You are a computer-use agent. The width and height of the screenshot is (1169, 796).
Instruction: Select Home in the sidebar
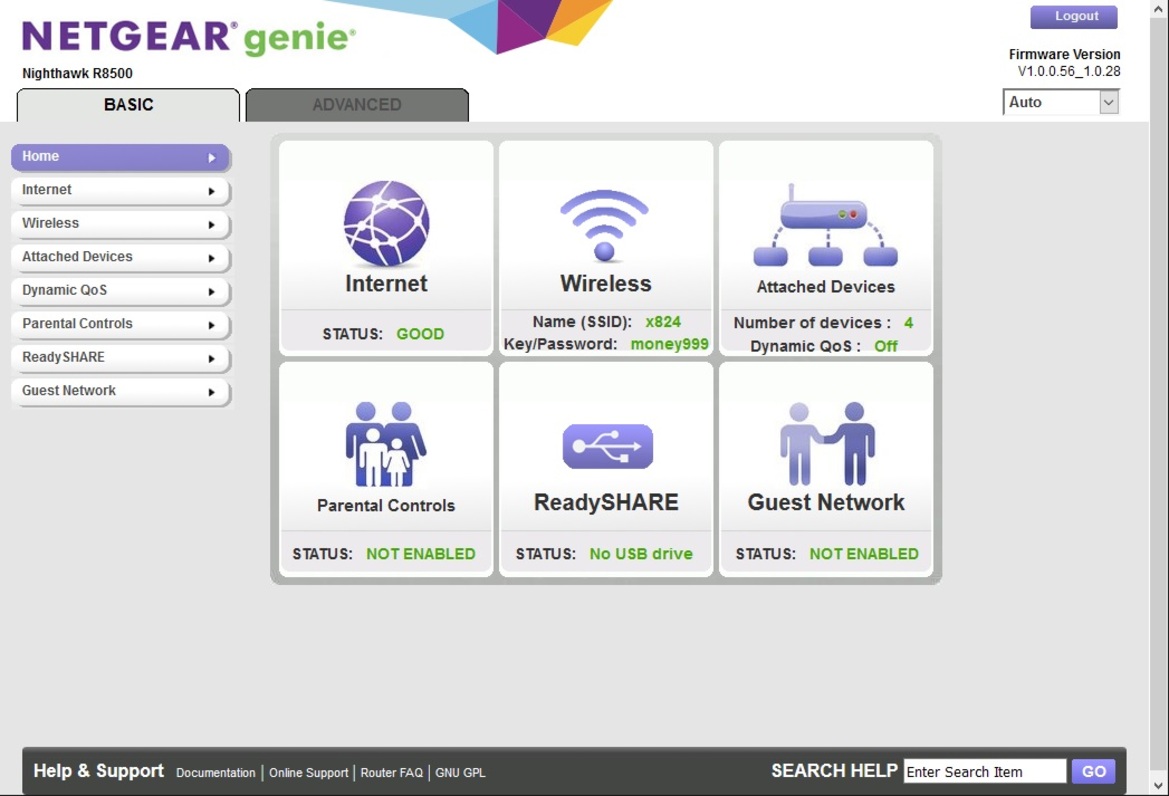120,157
